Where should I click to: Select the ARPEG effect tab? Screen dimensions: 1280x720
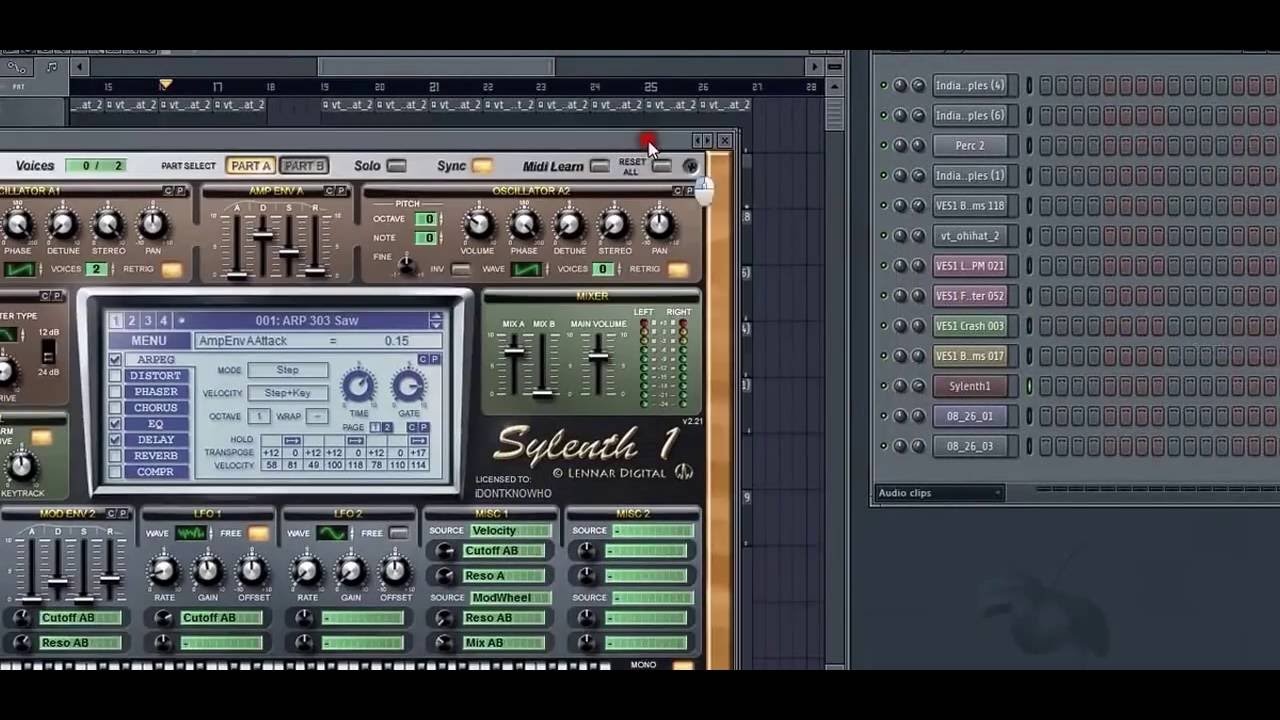point(156,360)
